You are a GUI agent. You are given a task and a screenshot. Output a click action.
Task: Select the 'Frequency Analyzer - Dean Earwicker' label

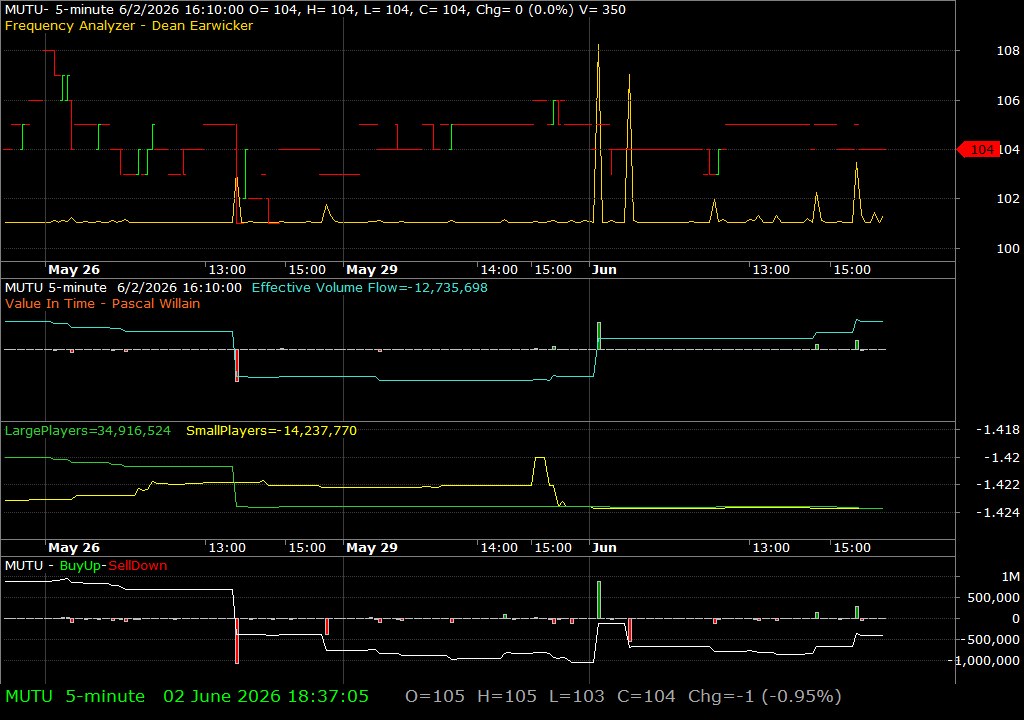(x=129, y=25)
